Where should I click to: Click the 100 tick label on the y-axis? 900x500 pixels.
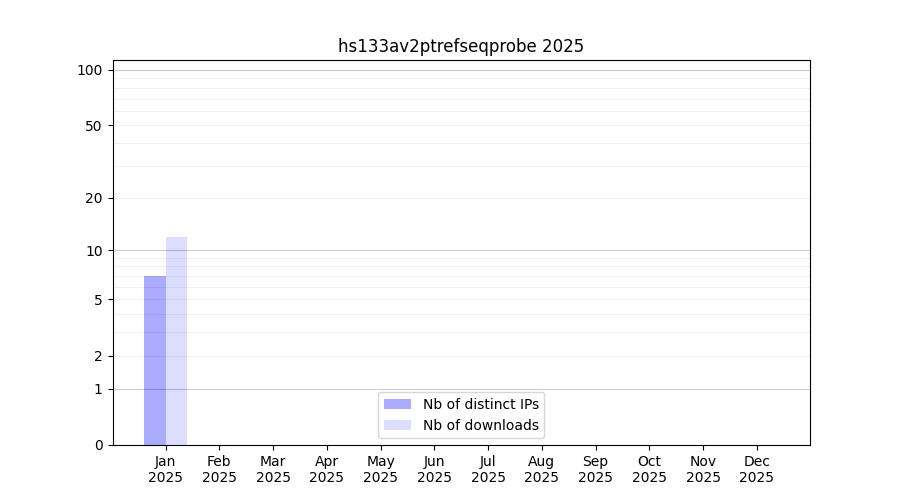pos(90,70)
